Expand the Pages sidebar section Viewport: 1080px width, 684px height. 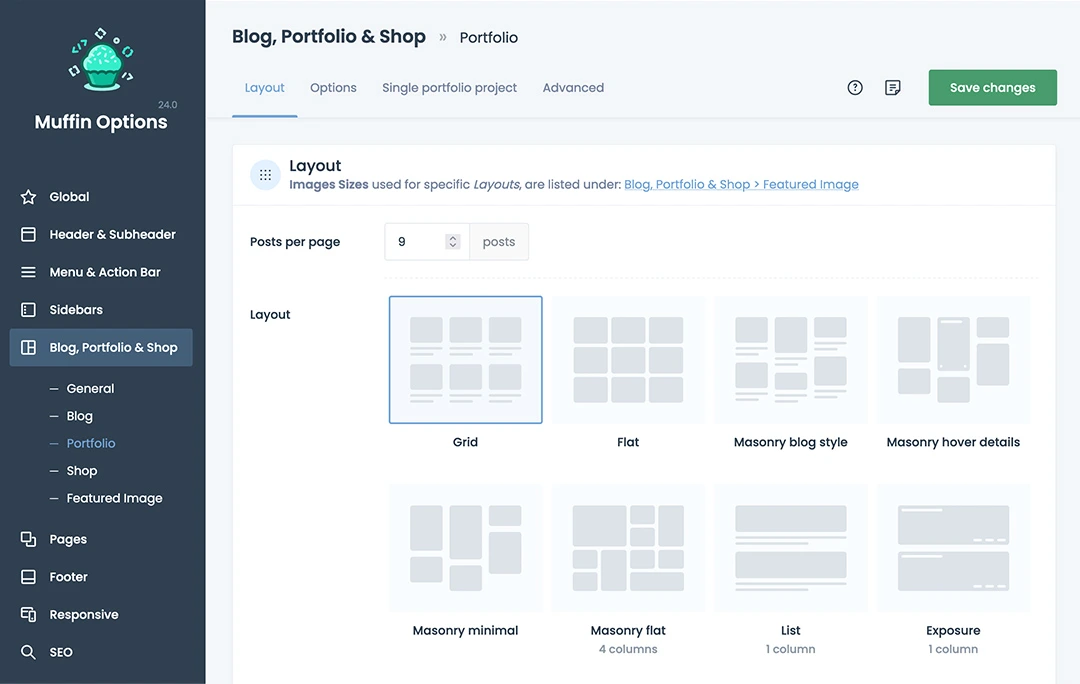[68, 540]
